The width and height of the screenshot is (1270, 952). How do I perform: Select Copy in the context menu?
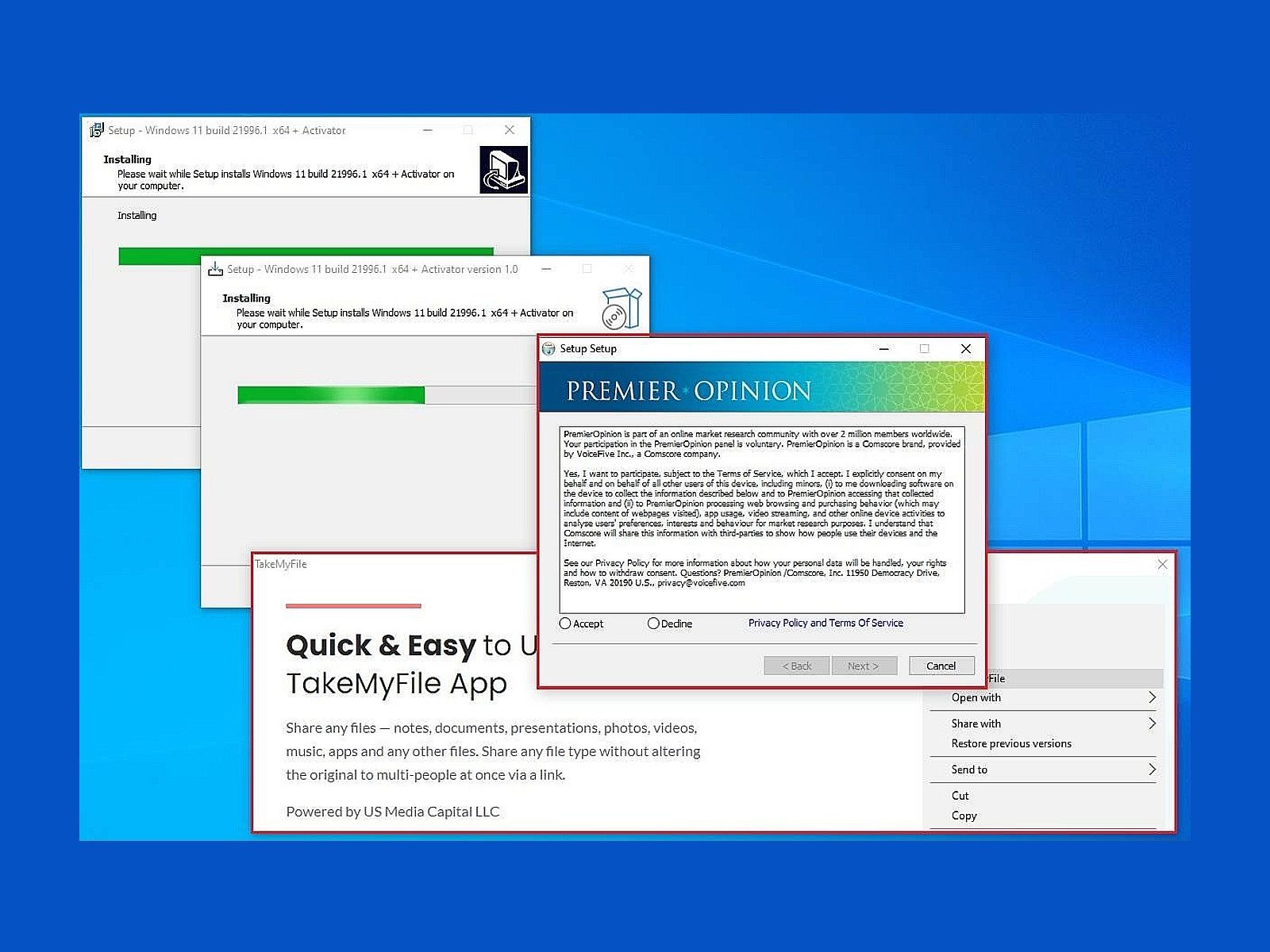coord(1043,816)
